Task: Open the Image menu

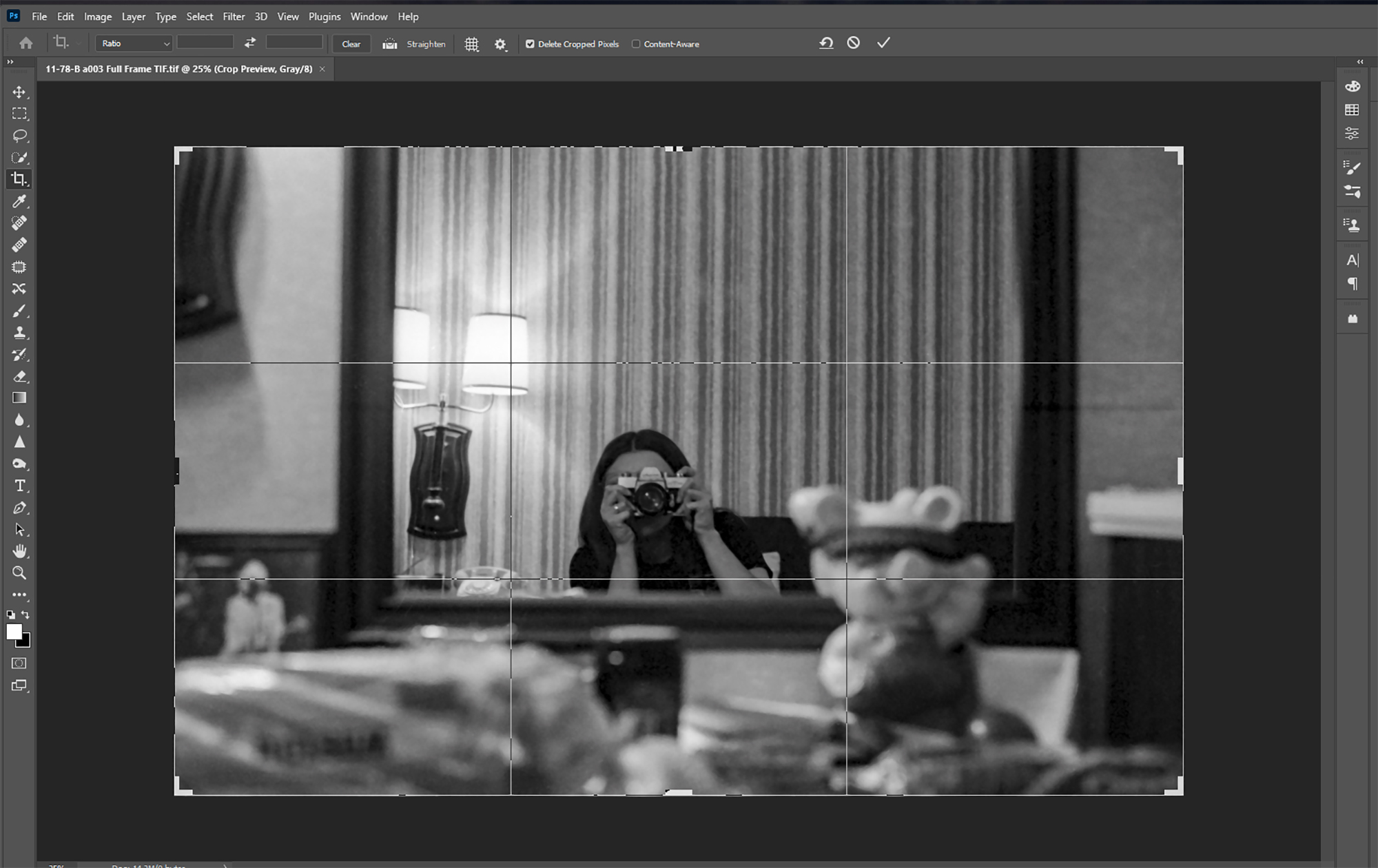Action: [97, 17]
